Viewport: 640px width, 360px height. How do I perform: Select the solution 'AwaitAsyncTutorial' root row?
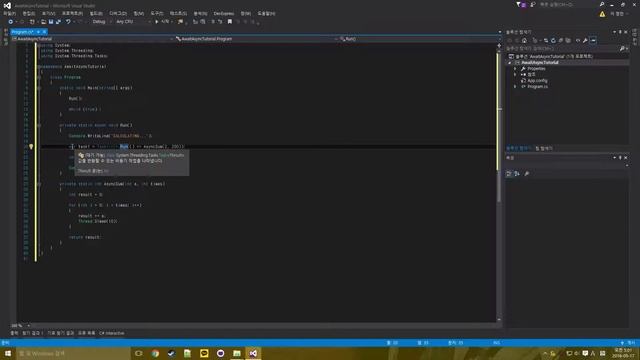[x=567, y=57]
